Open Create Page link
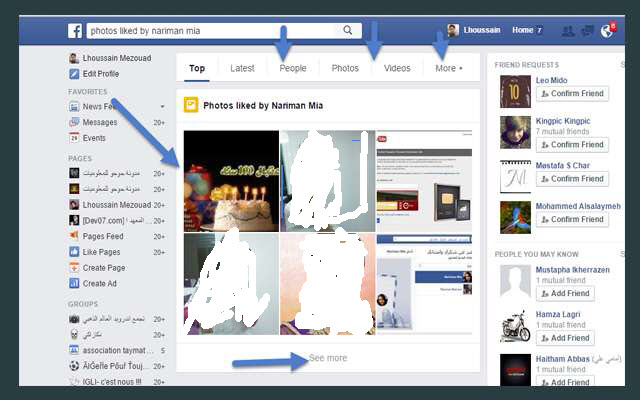 pyautogui.click(x=104, y=268)
